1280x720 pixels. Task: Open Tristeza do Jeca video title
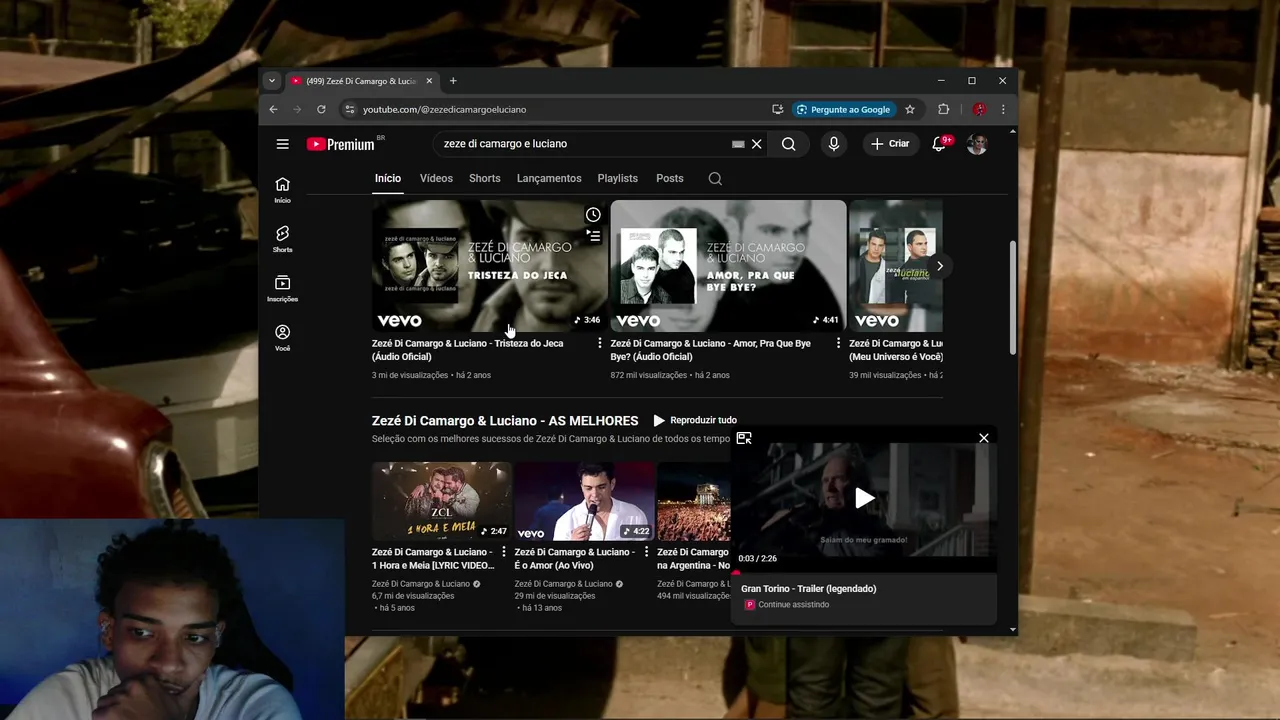coord(467,350)
